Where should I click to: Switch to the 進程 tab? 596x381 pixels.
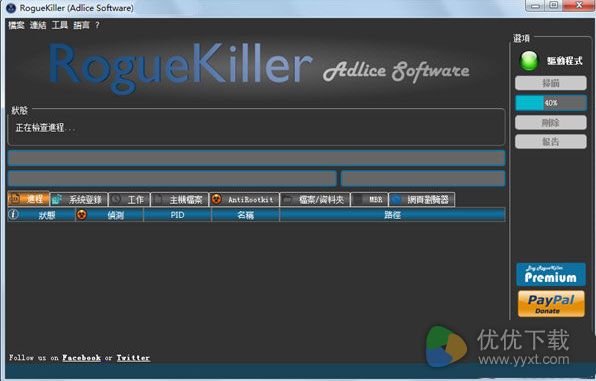pos(29,199)
